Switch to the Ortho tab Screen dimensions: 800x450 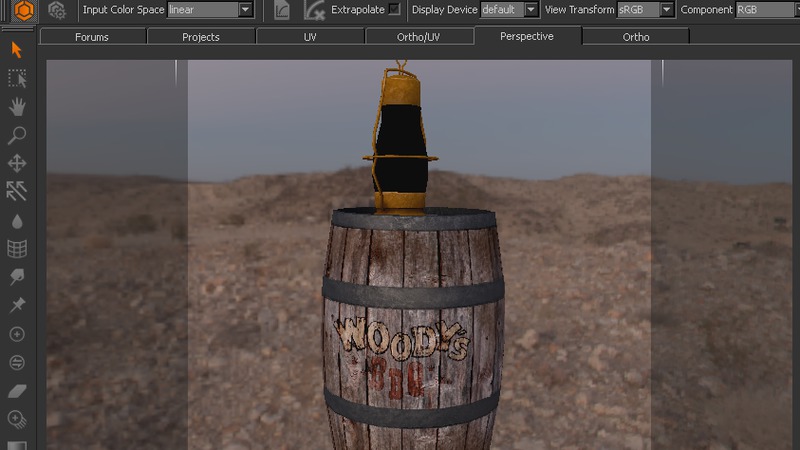pyautogui.click(x=636, y=37)
